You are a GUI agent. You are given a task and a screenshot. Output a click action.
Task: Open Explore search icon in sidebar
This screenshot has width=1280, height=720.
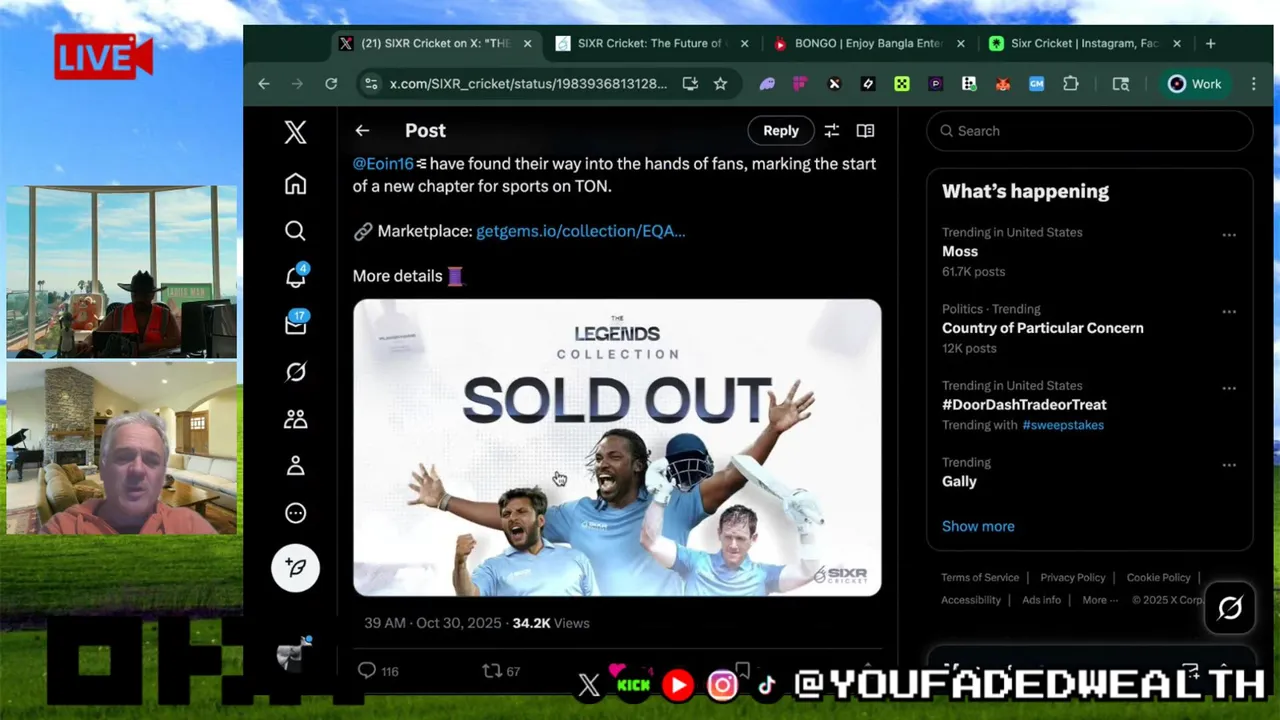[295, 231]
